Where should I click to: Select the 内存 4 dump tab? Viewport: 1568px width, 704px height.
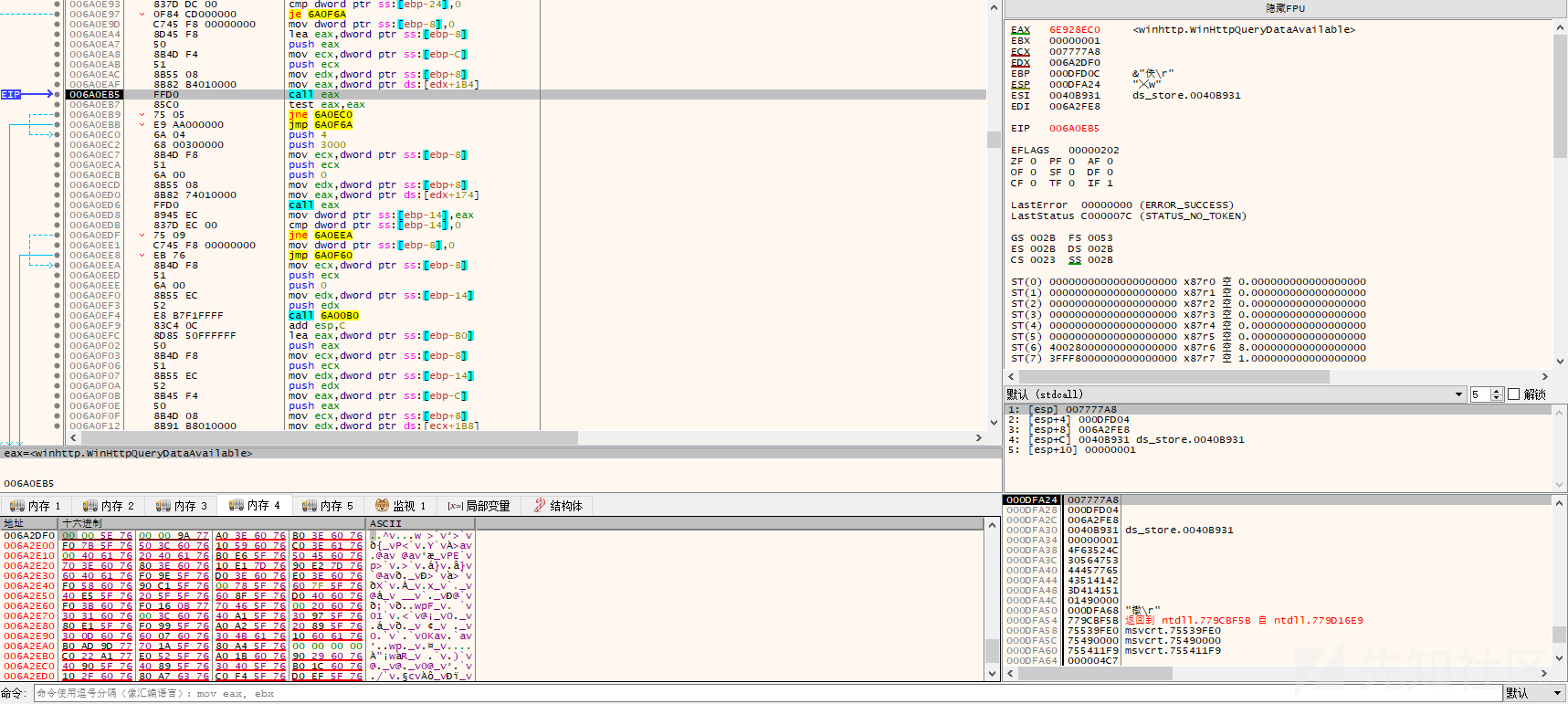pos(255,505)
